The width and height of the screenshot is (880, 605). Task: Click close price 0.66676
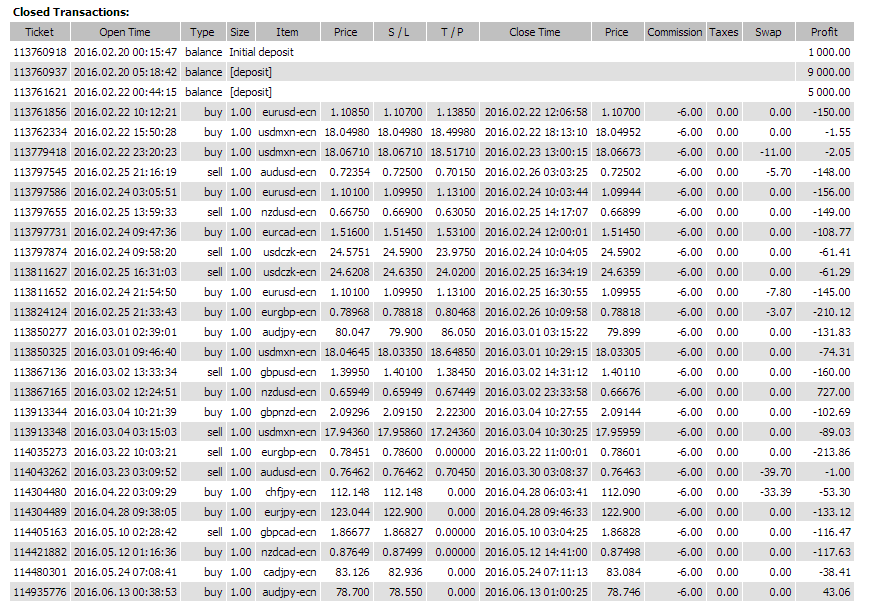point(620,392)
